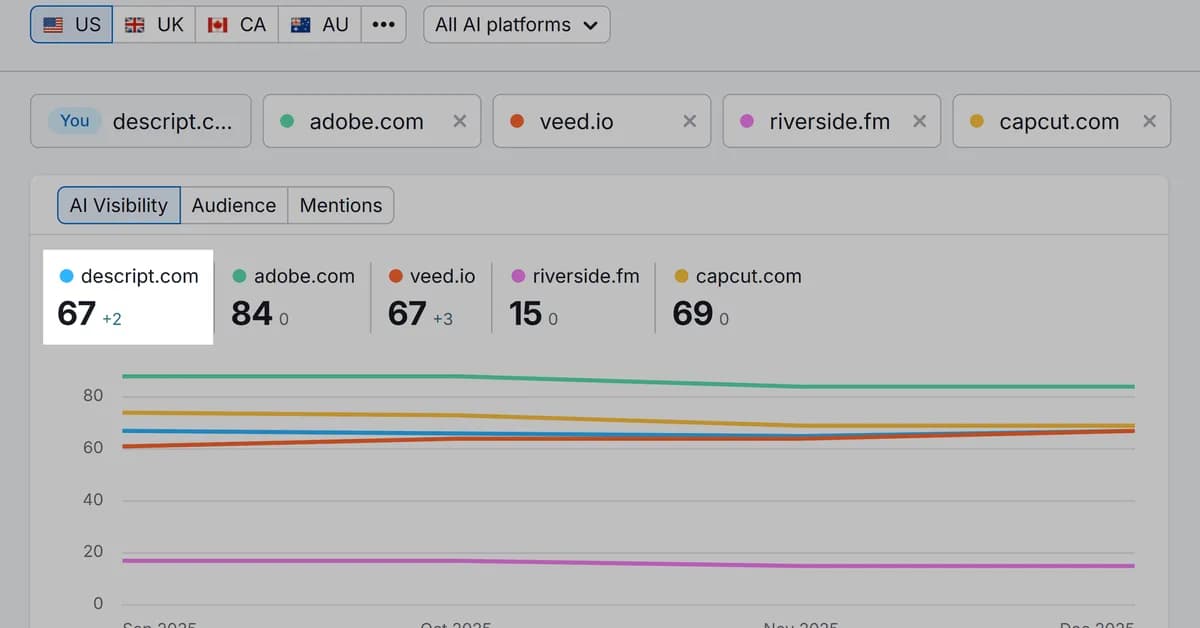Switch to the AU country tab
Viewport: 1200px width, 628px height.
319,25
